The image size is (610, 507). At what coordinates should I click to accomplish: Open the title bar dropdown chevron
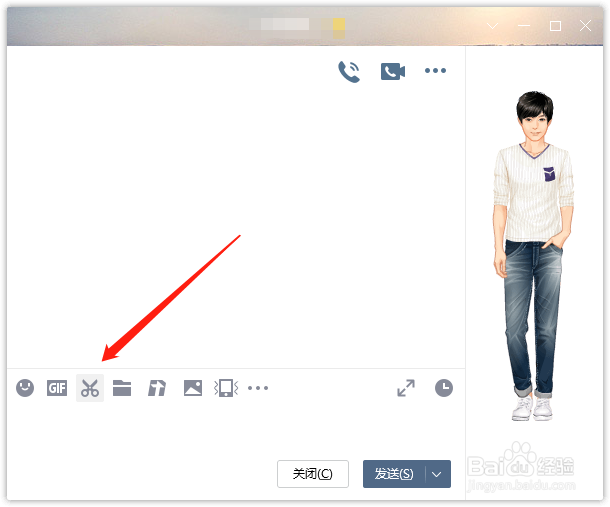tap(493, 26)
